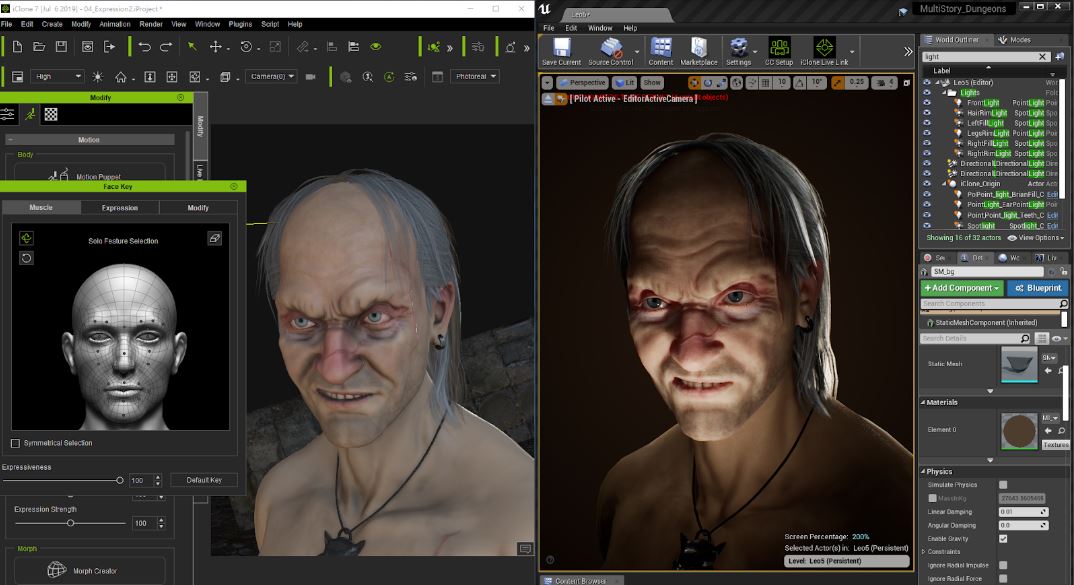The width and height of the screenshot is (1074, 585).
Task: Enable Symmetrical Selection checkbox
Action: coord(15,443)
